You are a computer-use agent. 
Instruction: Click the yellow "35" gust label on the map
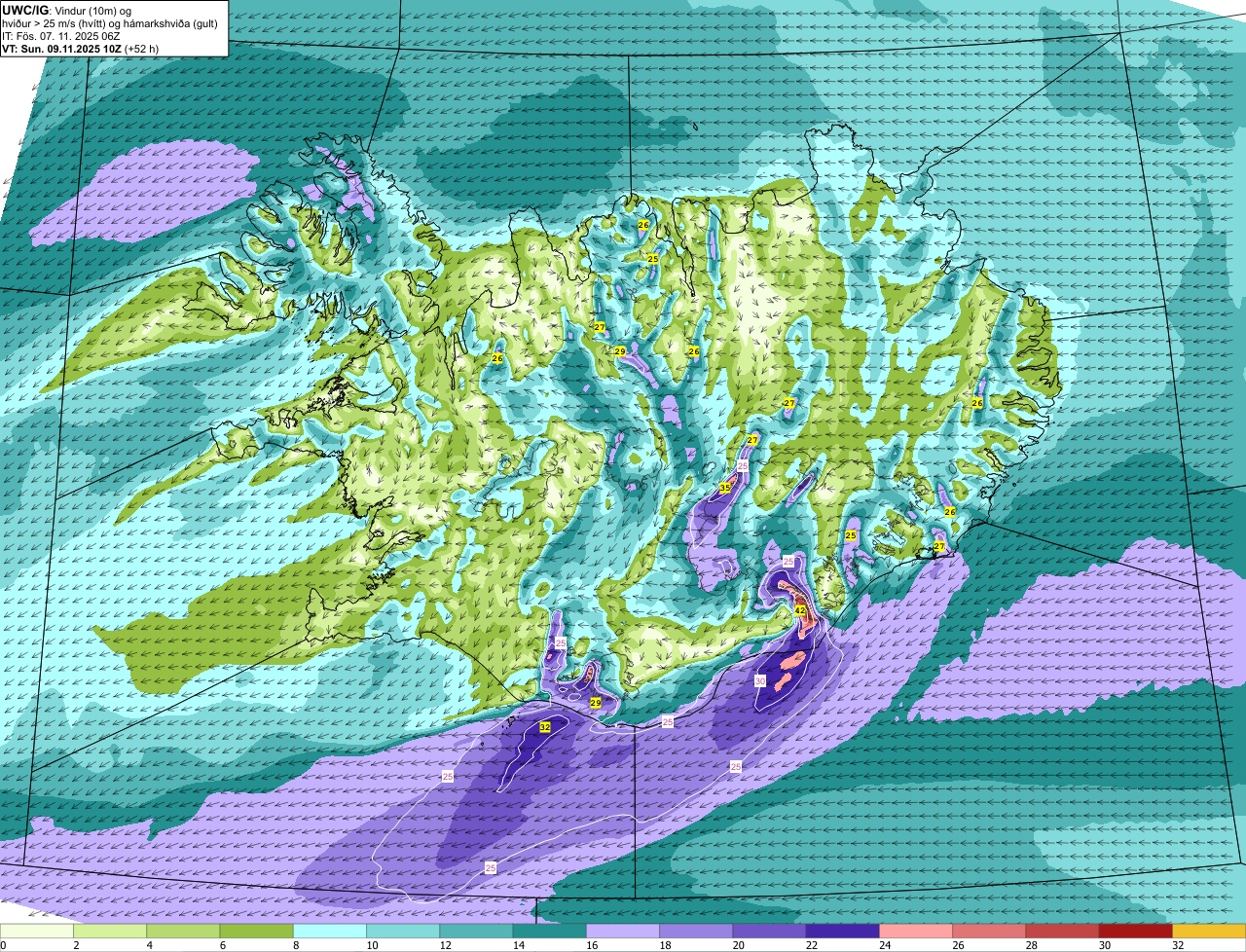pyautogui.click(x=725, y=488)
